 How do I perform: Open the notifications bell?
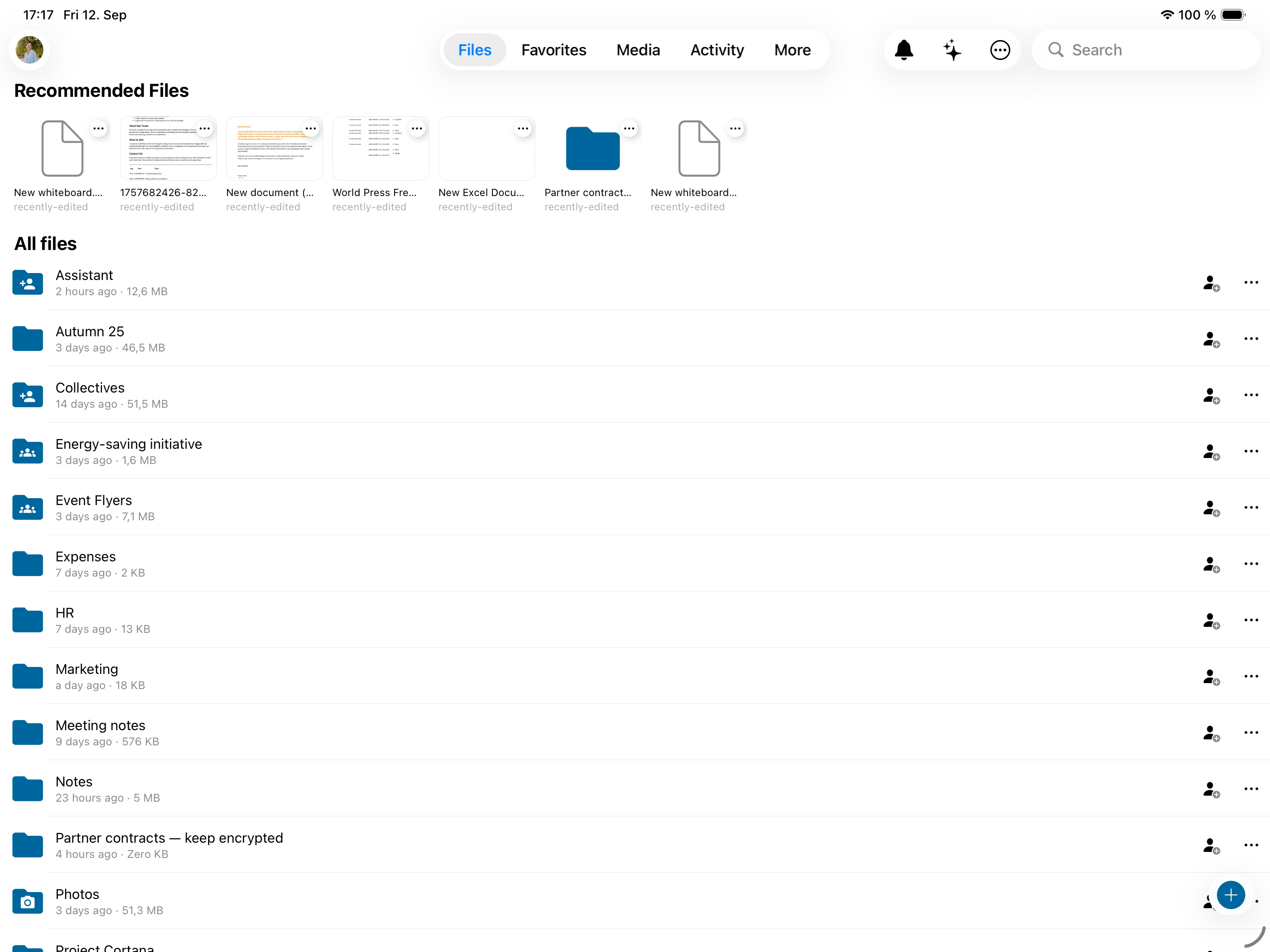904,50
